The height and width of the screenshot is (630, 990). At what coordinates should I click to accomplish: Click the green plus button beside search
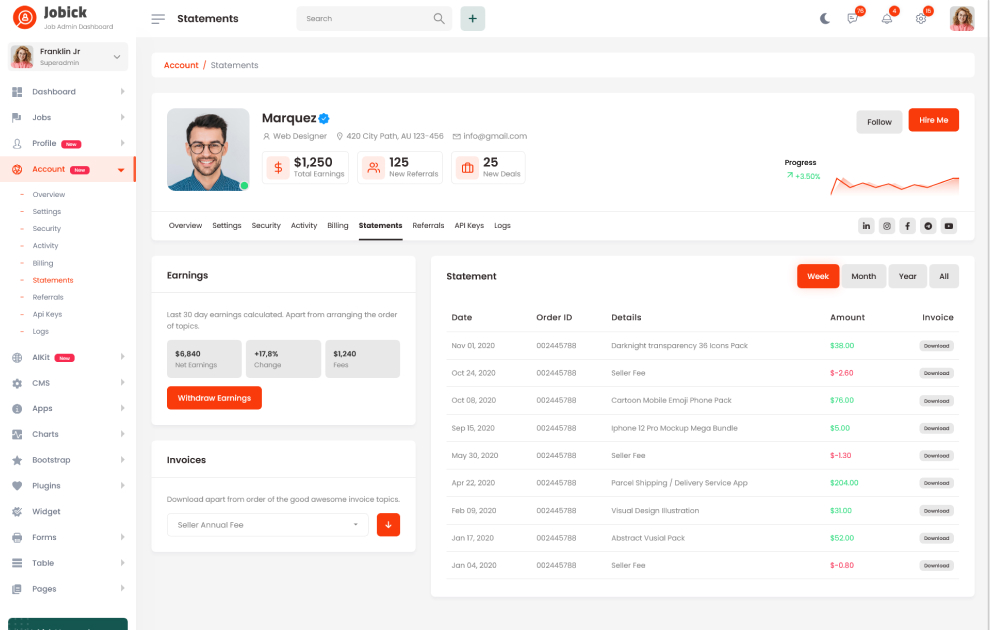472,18
